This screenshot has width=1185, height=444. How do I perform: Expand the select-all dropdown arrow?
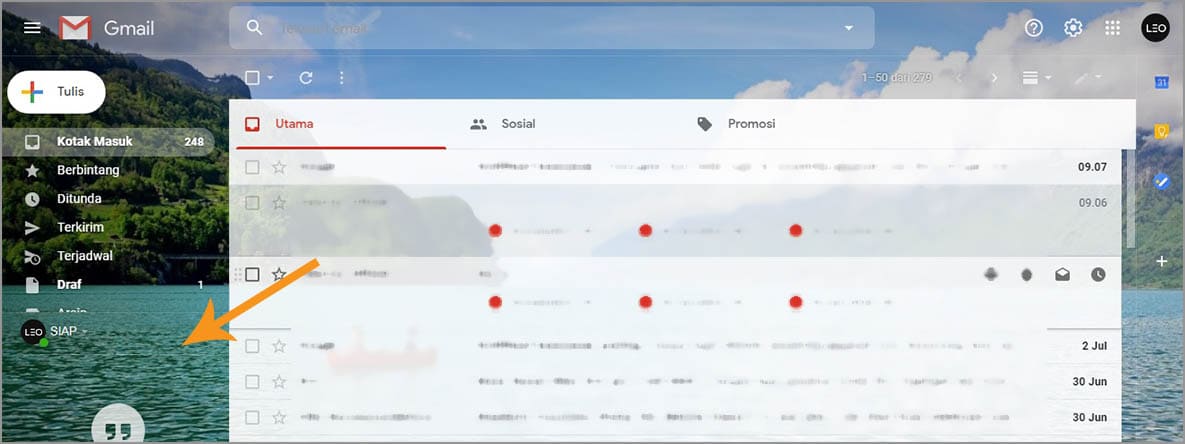[271, 78]
